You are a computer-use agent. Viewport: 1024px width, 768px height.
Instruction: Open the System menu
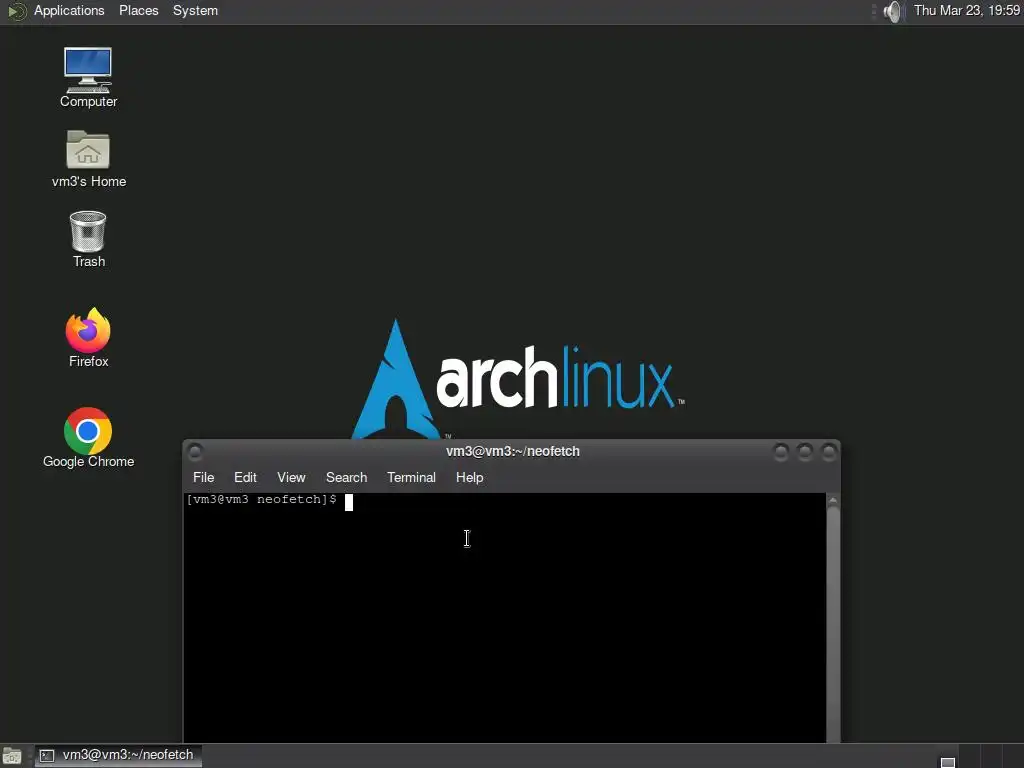pos(195,11)
